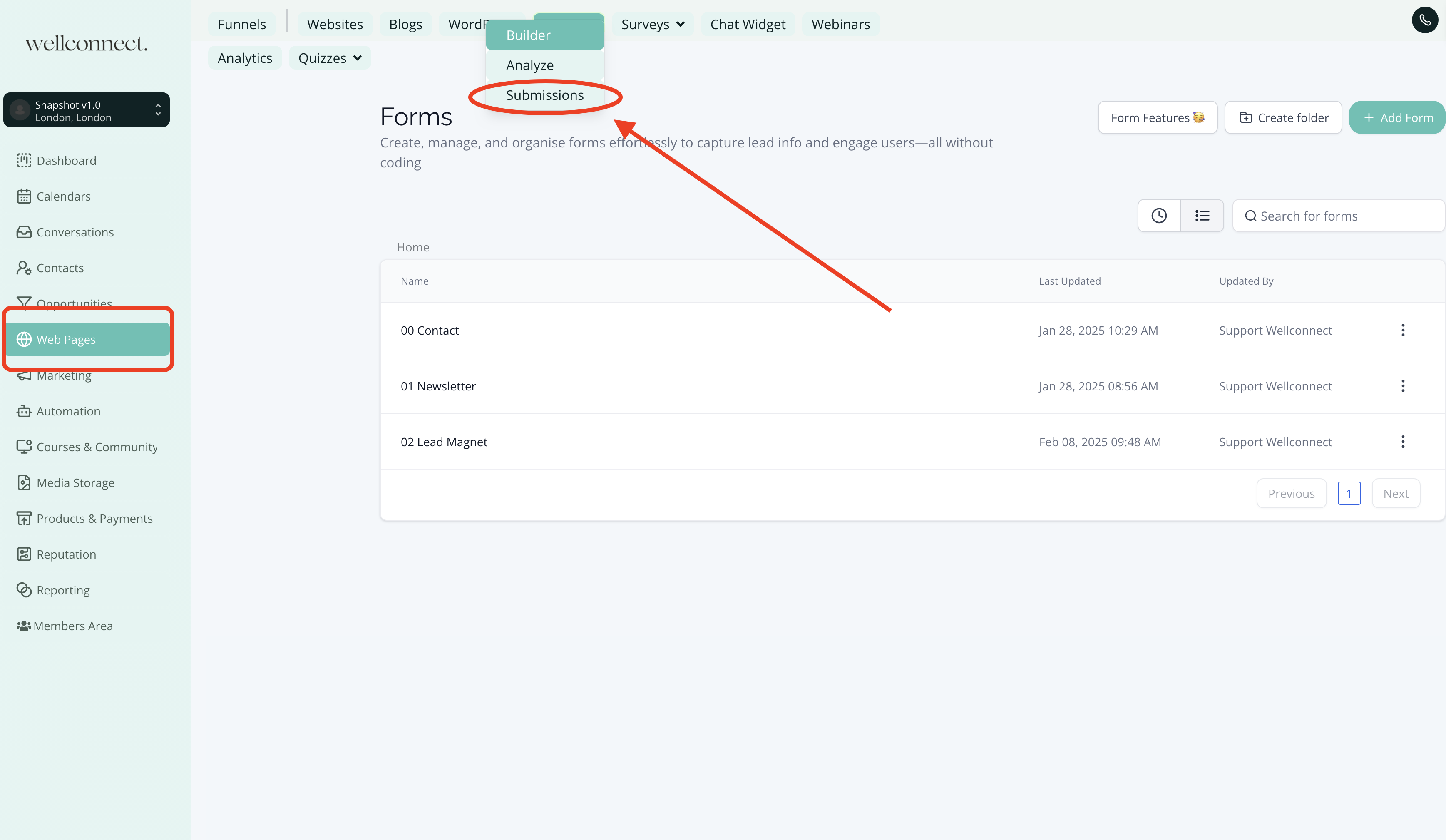Expand the Quizzes dropdown
Viewport: 1446px width, 840px height.
(329, 58)
